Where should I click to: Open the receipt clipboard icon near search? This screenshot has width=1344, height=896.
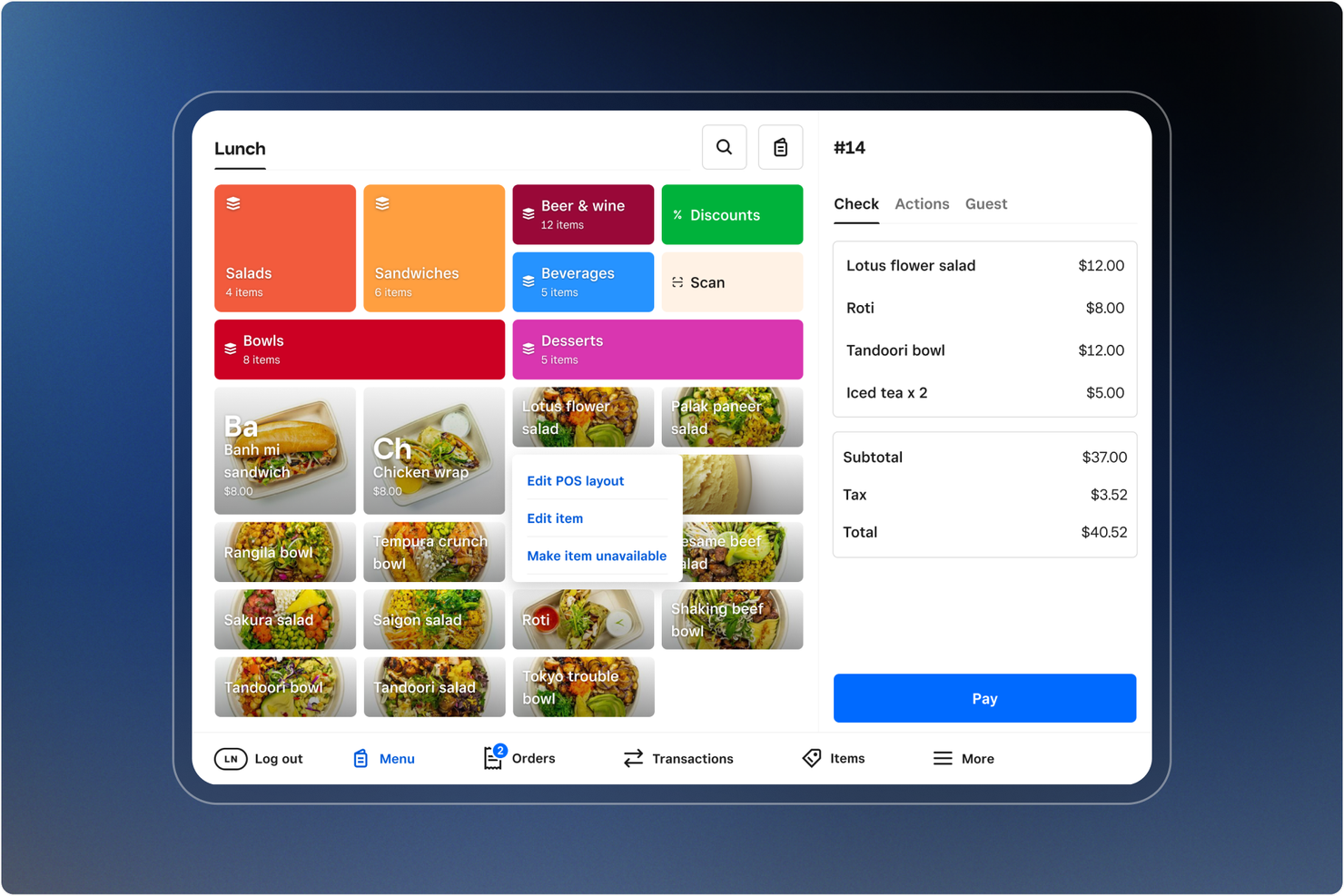tap(780, 146)
